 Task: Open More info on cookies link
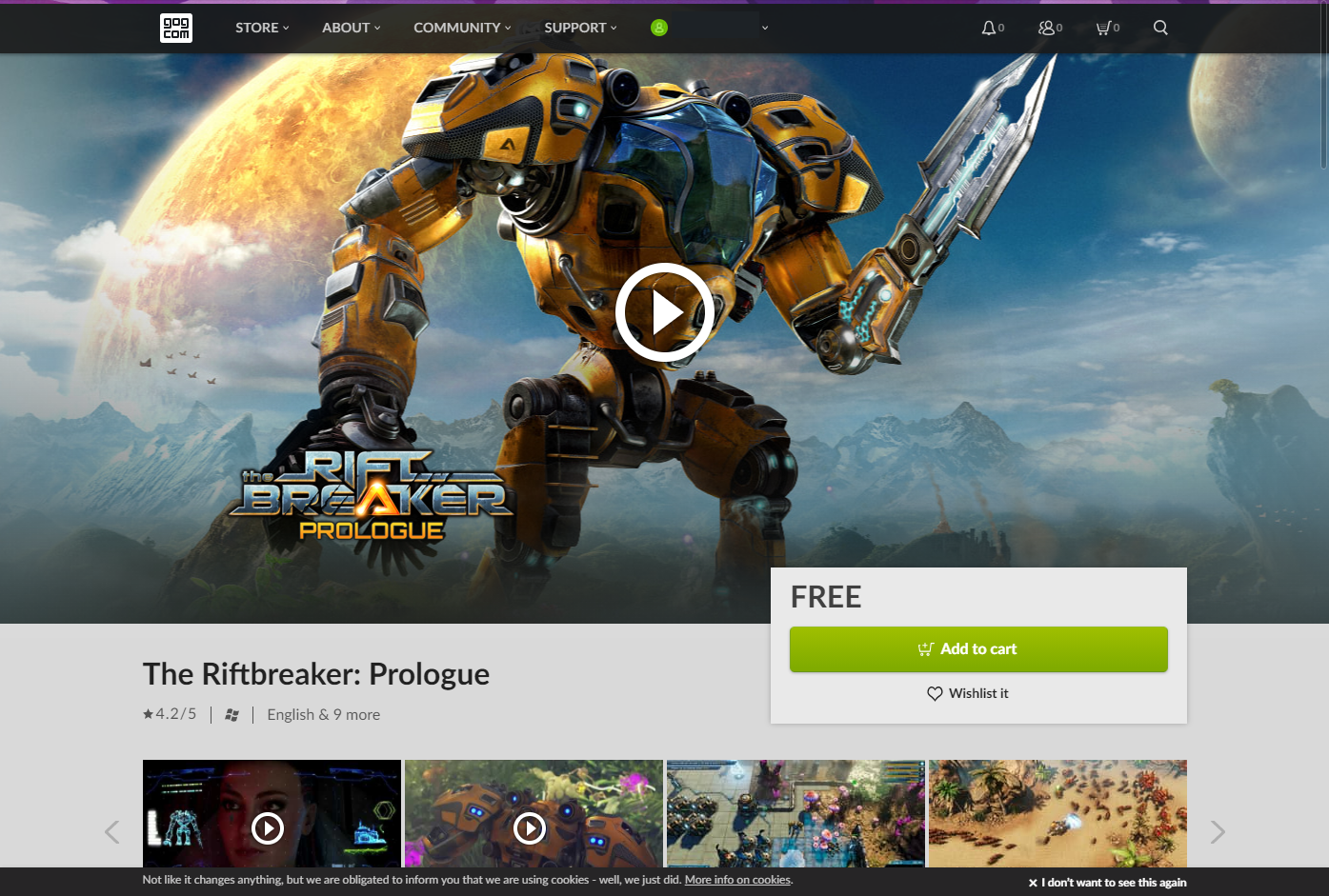click(737, 880)
